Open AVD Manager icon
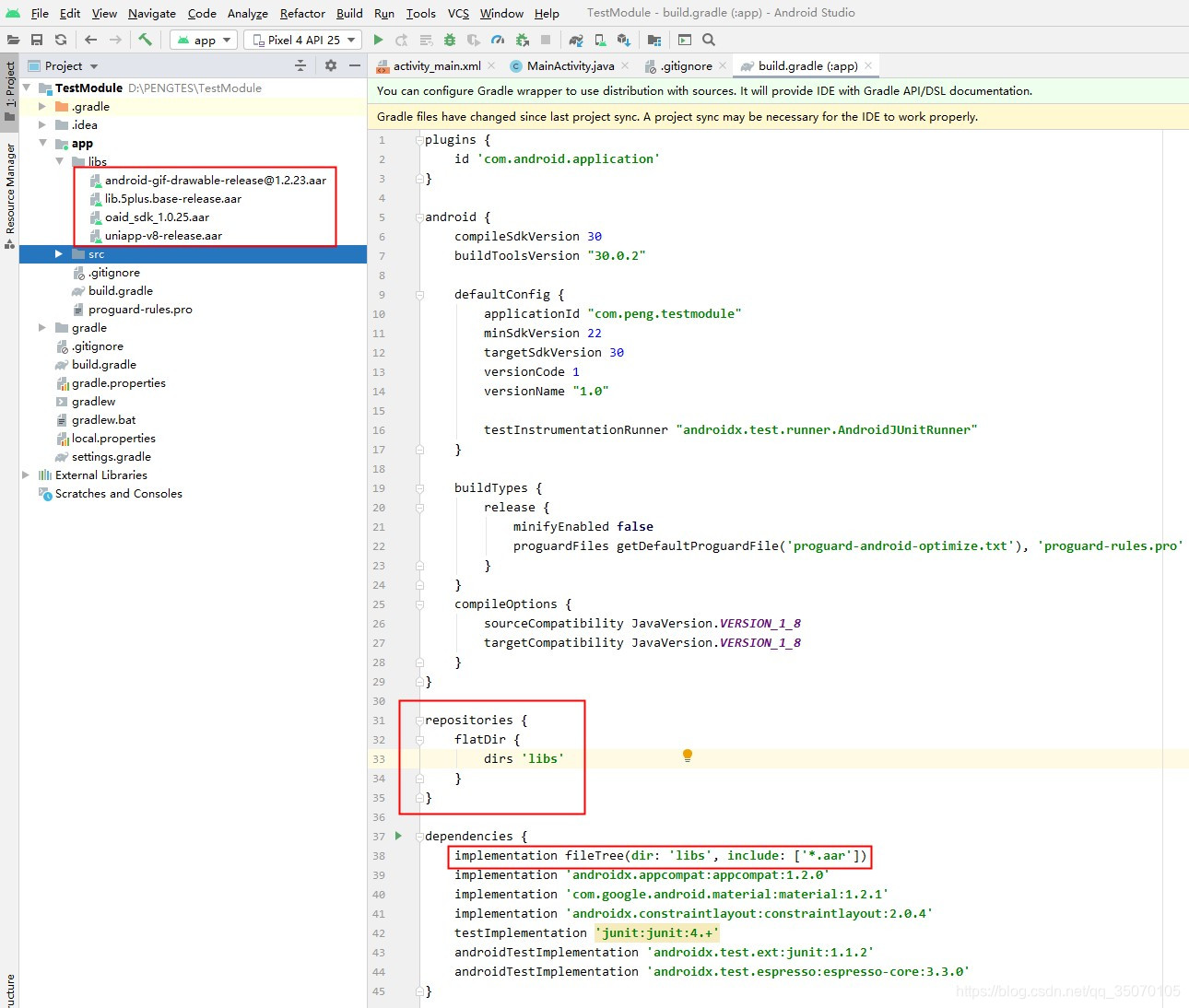The width and height of the screenshot is (1189, 1008). pos(600,40)
